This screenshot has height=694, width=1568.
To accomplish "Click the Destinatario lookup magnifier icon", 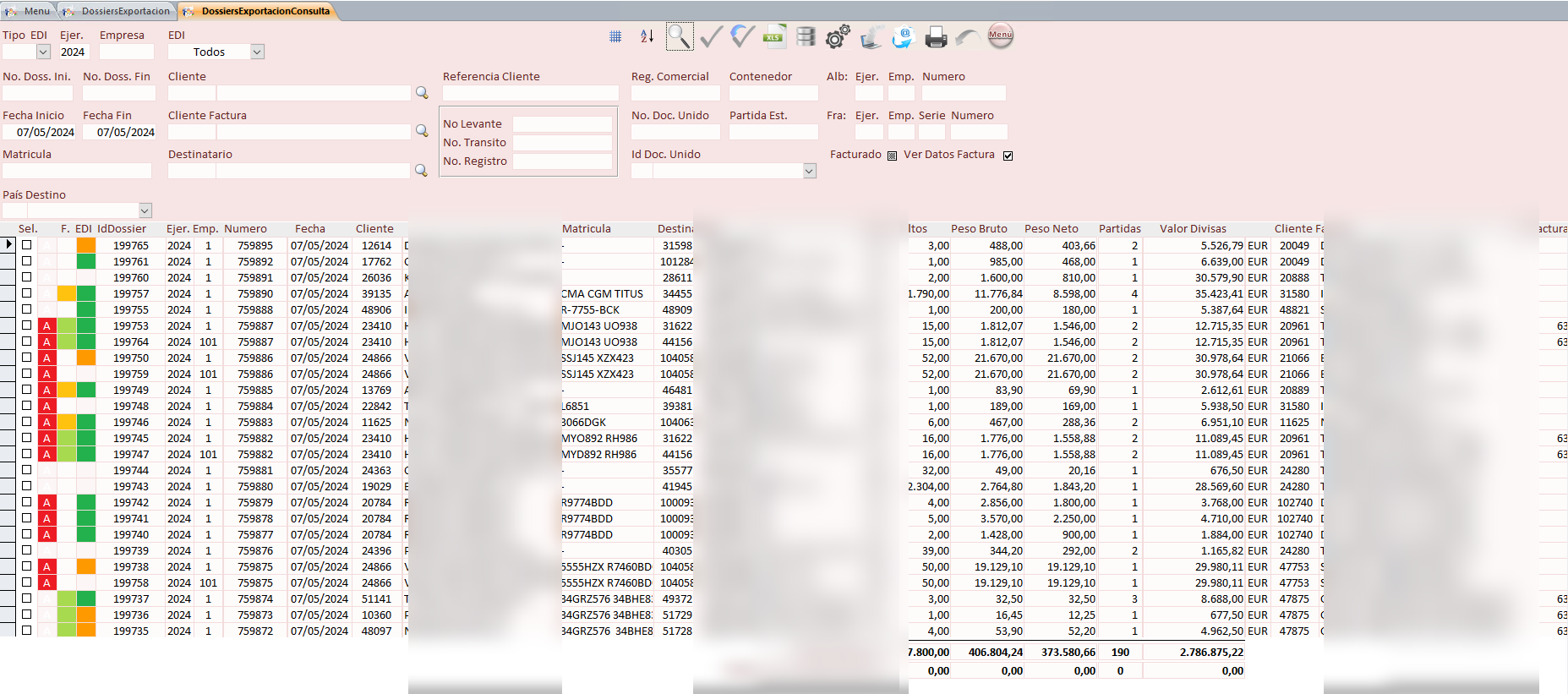I will [x=422, y=171].
